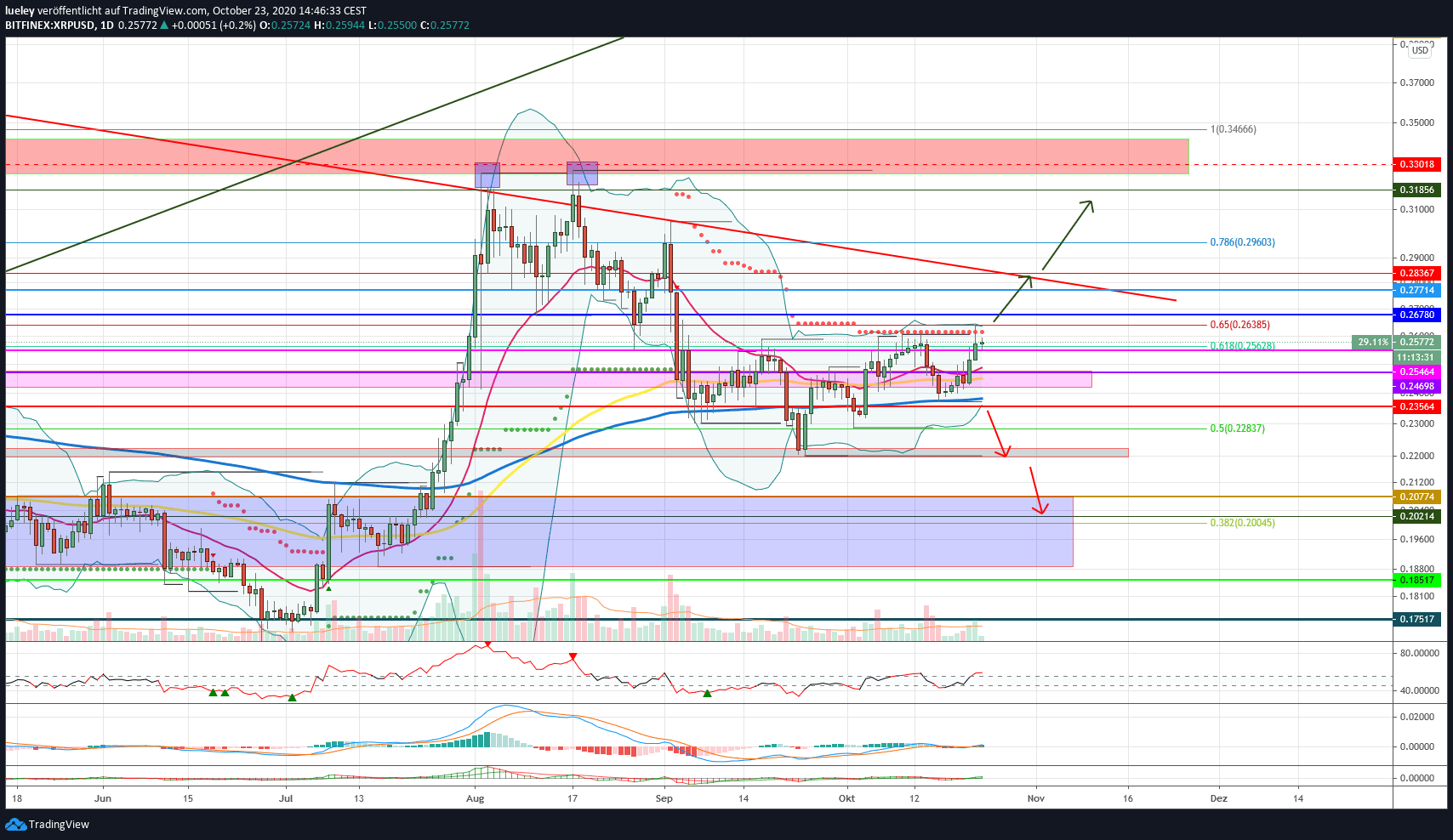The image size is (1453, 840).
Task: Click the red down-triangle marker on the RSI pane
Action: coord(573,656)
